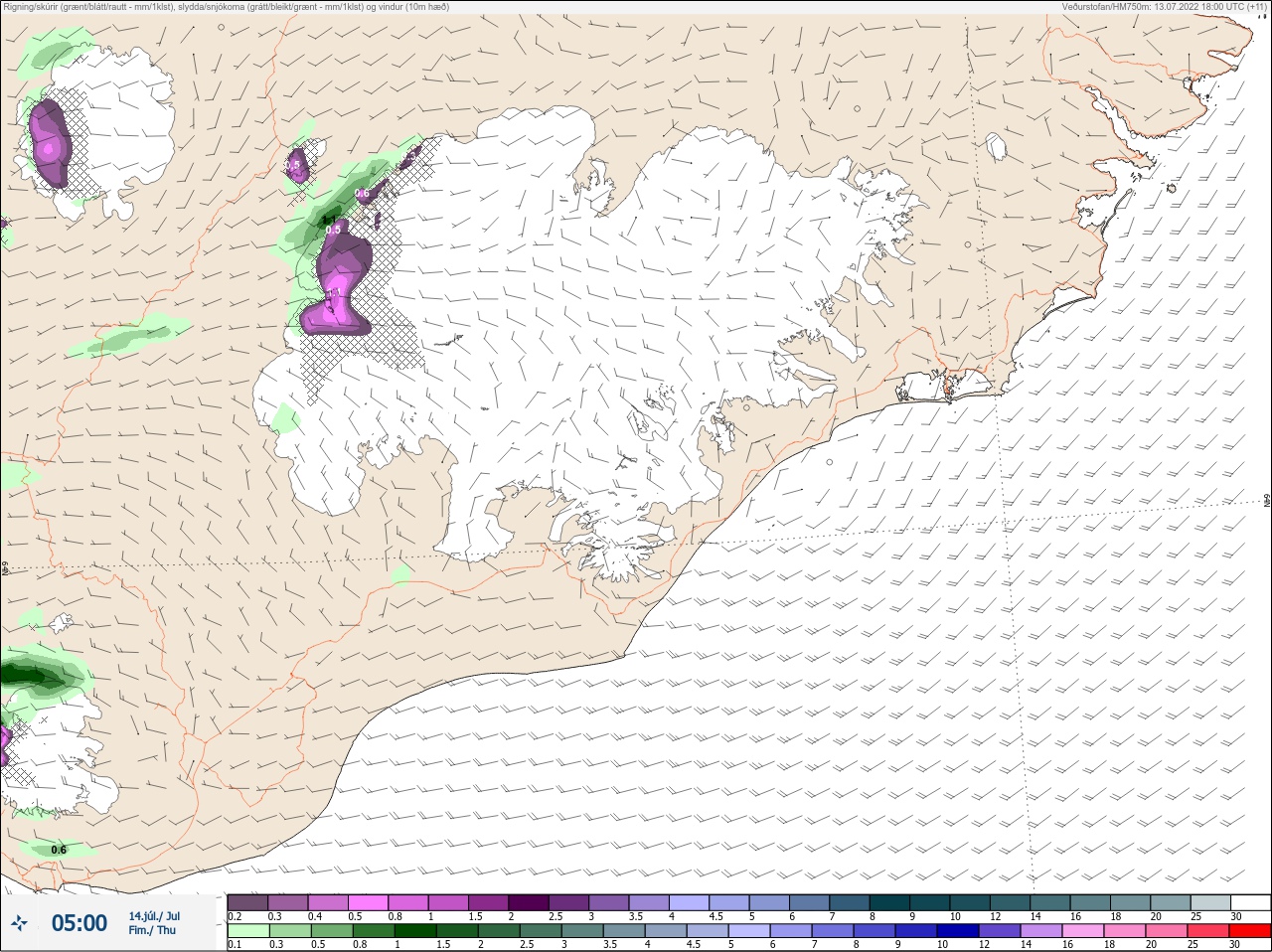Image resolution: width=1272 pixels, height=952 pixels.
Task: Click the '0.6' value on the southern green patch
Action: click(59, 850)
